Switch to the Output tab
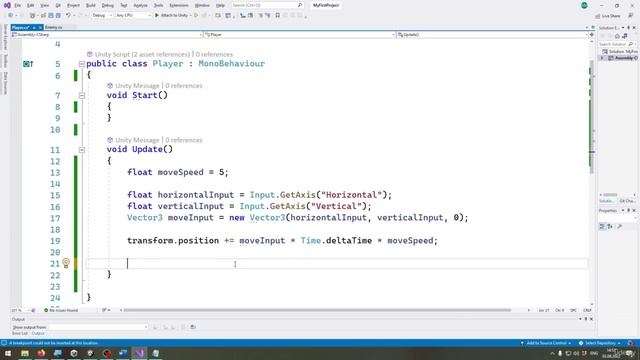 pos(38,333)
